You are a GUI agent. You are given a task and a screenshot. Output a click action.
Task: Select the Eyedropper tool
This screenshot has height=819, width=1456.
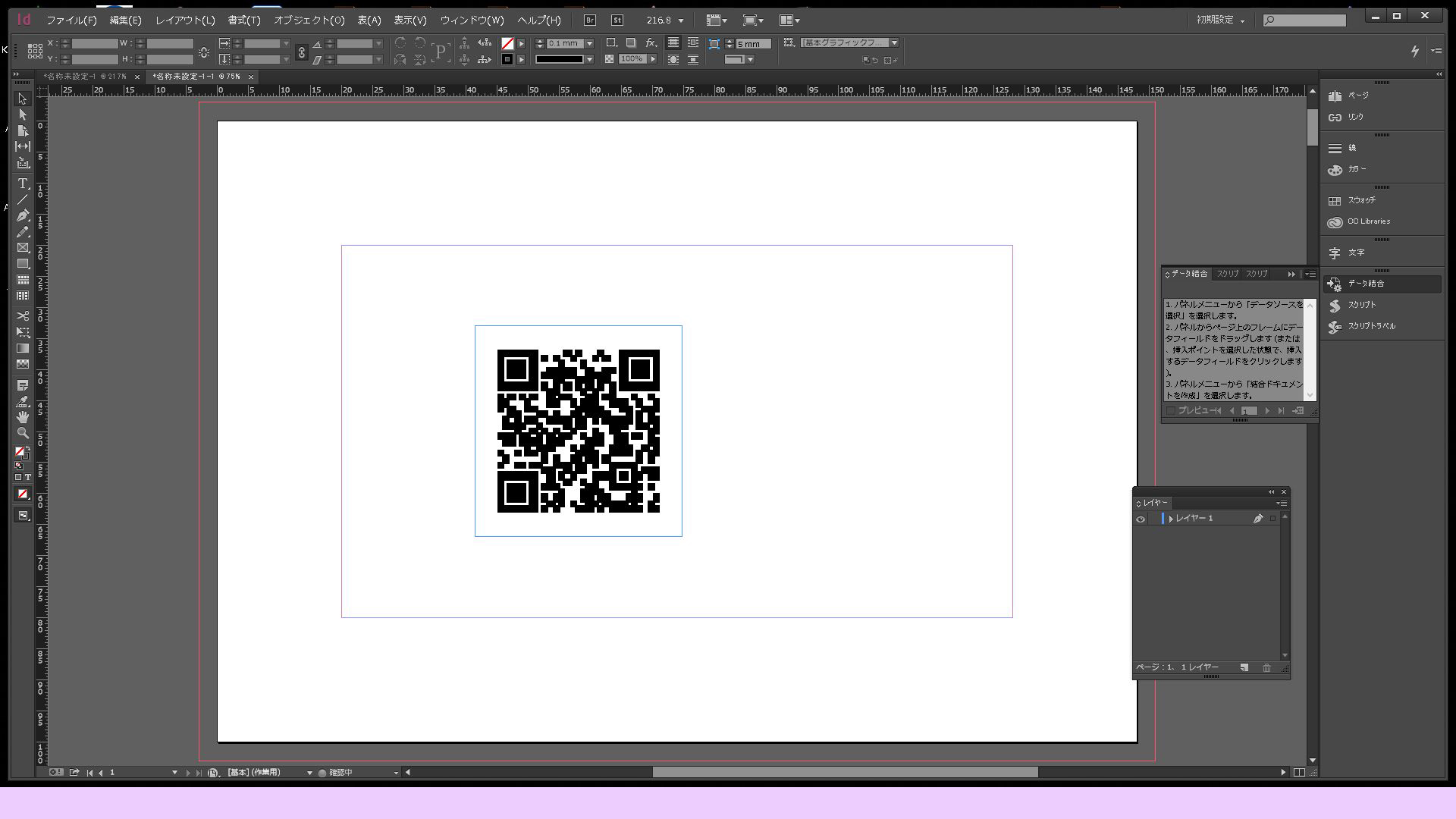click(23, 401)
